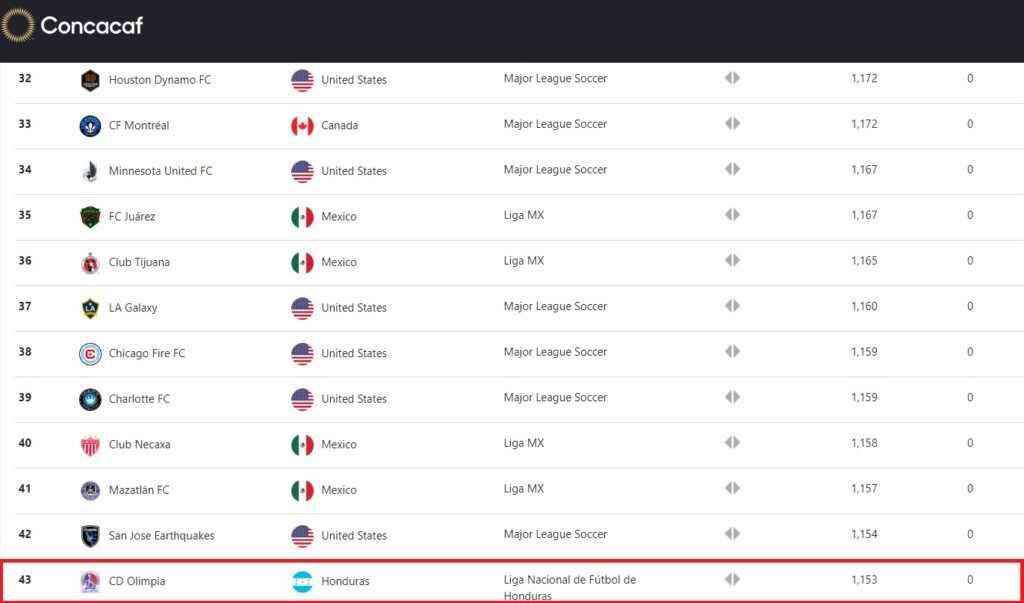This screenshot has width=1024, height=603.
Task: Click the Houston Dynamo FC club crest
Action: (90, 80)
